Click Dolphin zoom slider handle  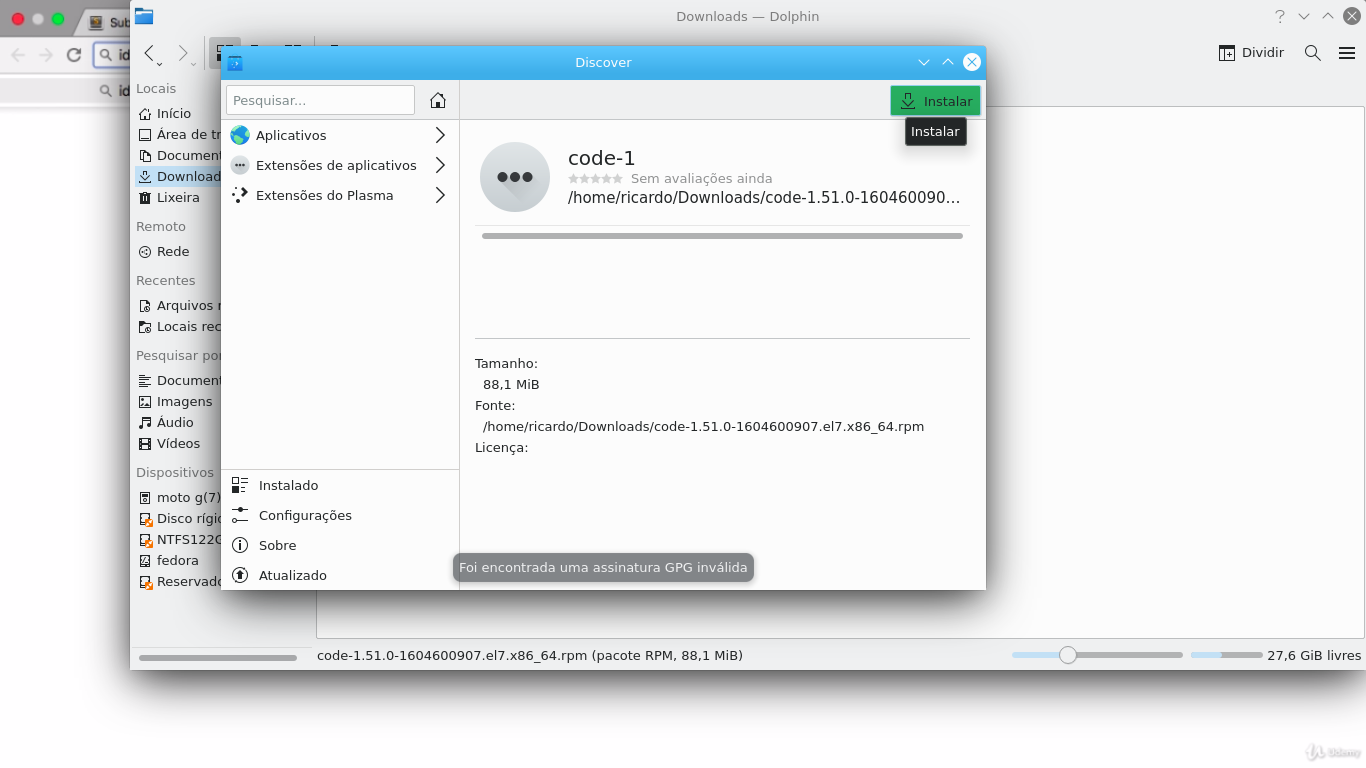(x=1068, y=655)
